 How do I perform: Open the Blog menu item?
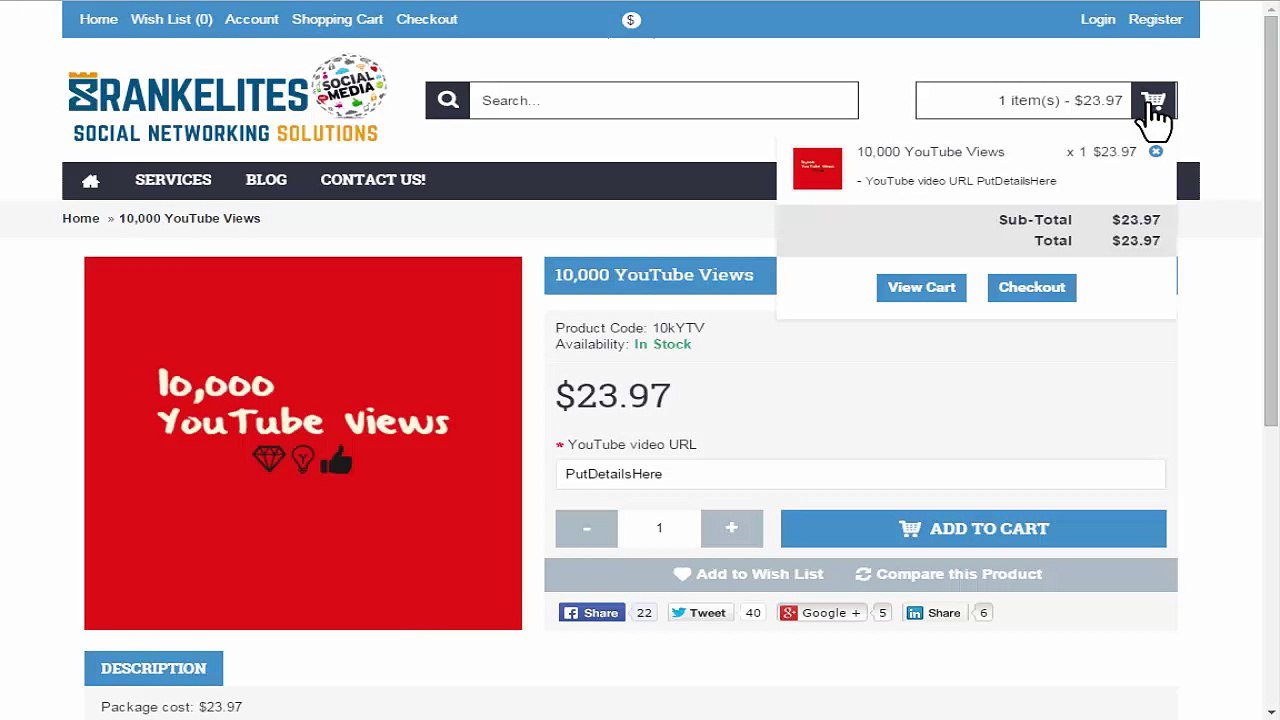click(266, 180)
